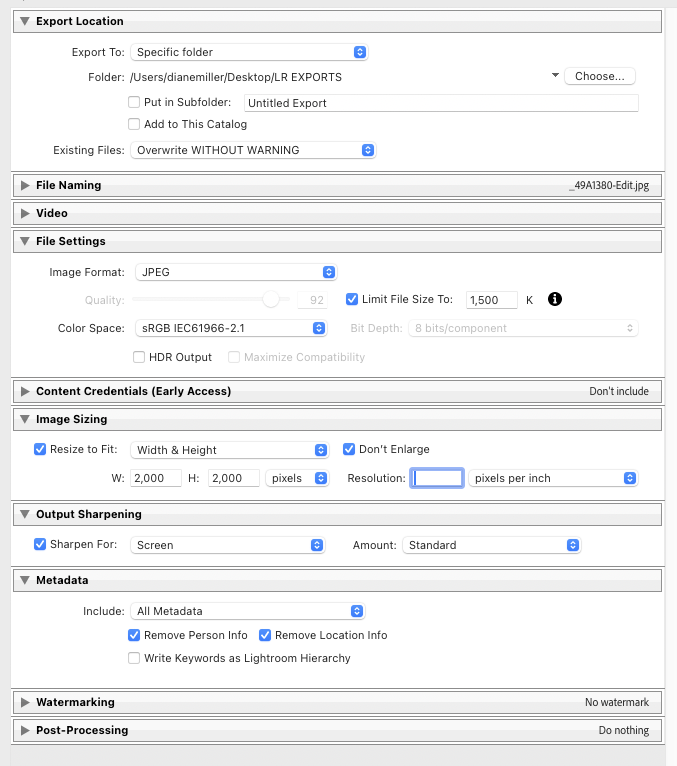Click the Quality slider handle

pyautogui.click(x=271, y=299)
